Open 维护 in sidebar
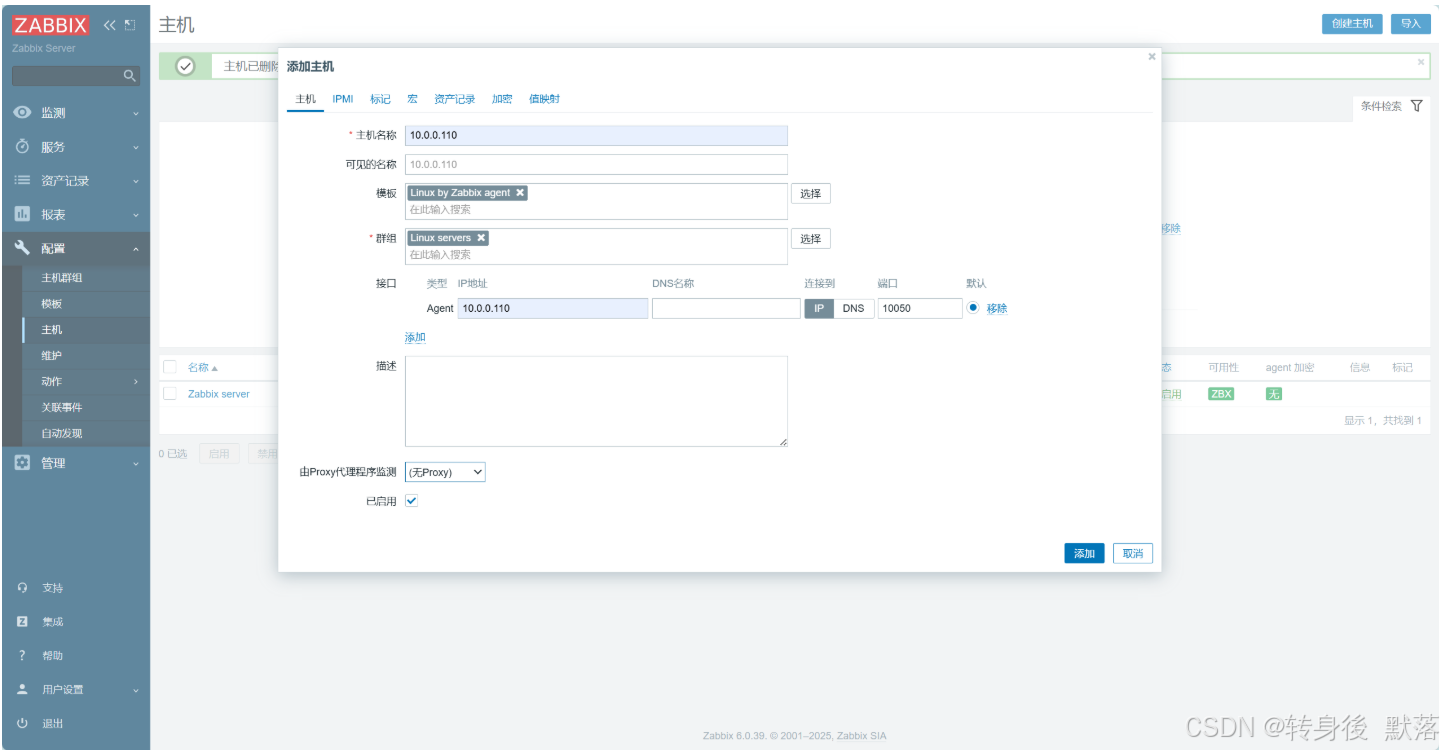 pyautogui.click(x=51, y=356)
